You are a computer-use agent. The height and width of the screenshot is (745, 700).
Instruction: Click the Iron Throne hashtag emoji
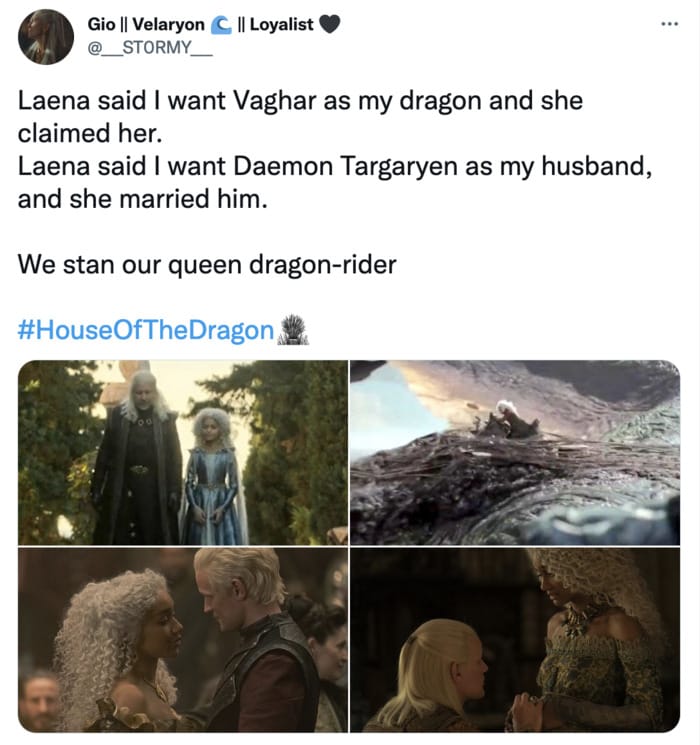point(293,329)
